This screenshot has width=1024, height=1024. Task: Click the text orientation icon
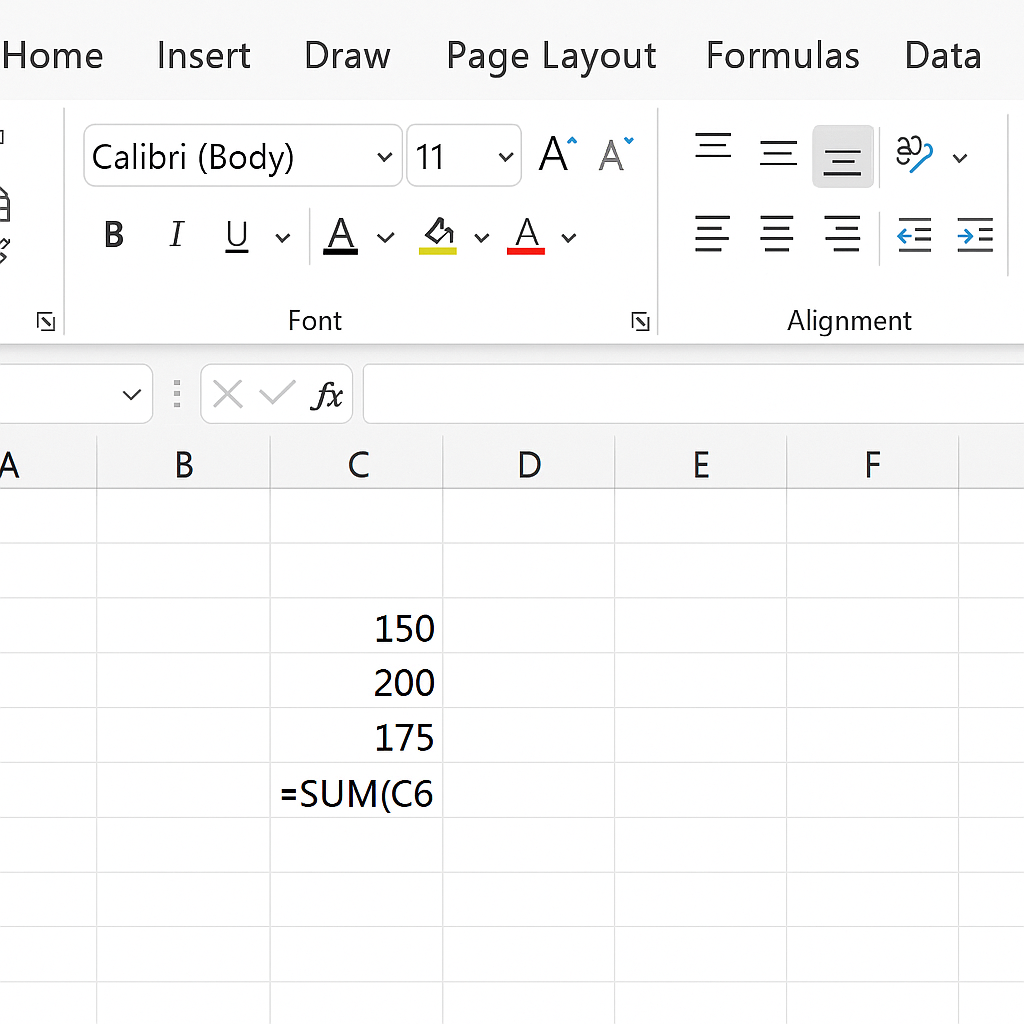coord(915,155)
